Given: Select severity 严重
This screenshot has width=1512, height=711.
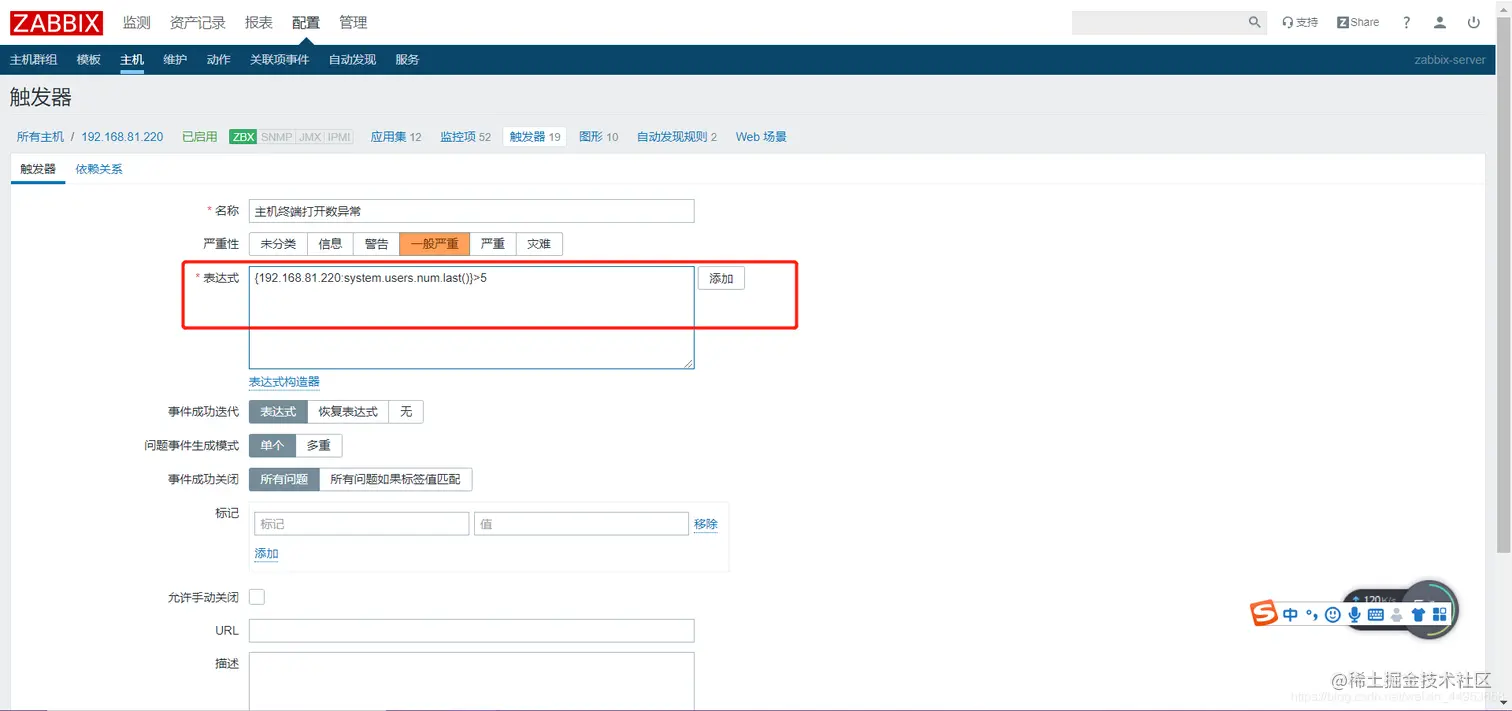Looking at the screenshot, I should pyautogui.click(x=493, y=244).
